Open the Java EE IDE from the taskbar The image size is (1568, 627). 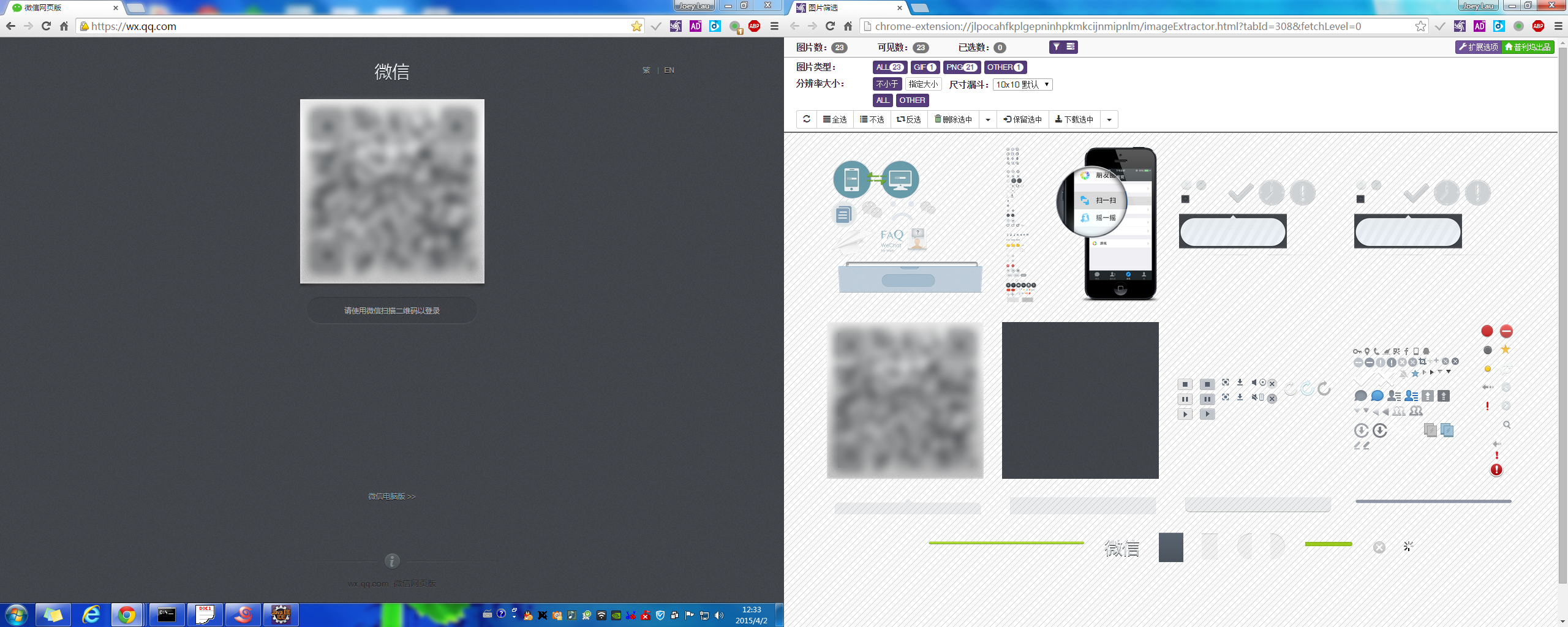pos(281,615)
